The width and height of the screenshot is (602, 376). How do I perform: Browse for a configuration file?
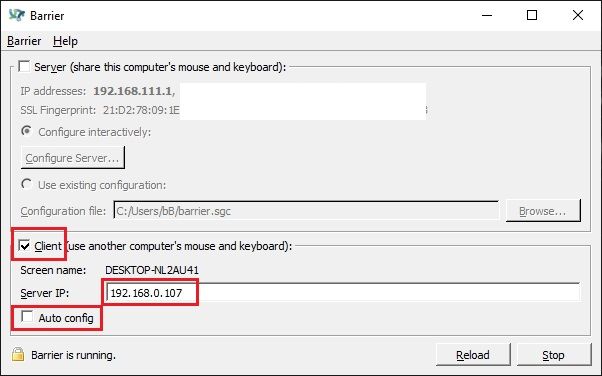point(543,211)
